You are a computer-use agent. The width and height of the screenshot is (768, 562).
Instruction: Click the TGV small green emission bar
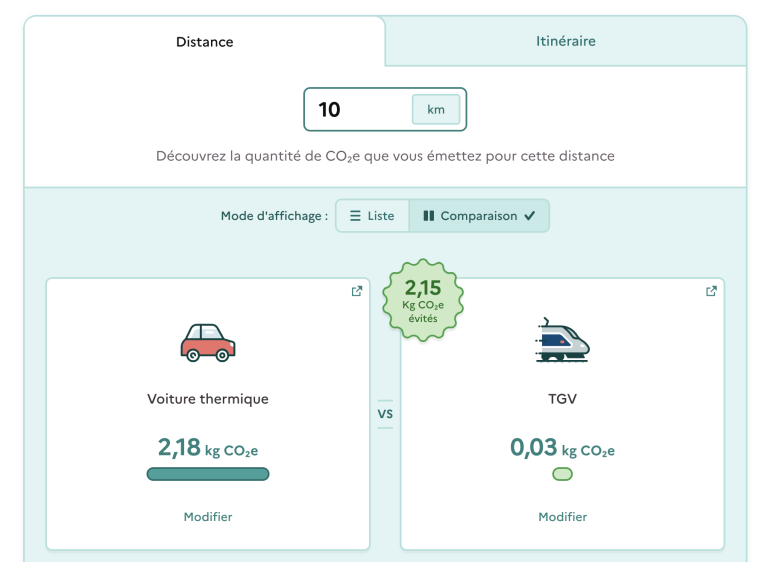click(x=562, y=474)
